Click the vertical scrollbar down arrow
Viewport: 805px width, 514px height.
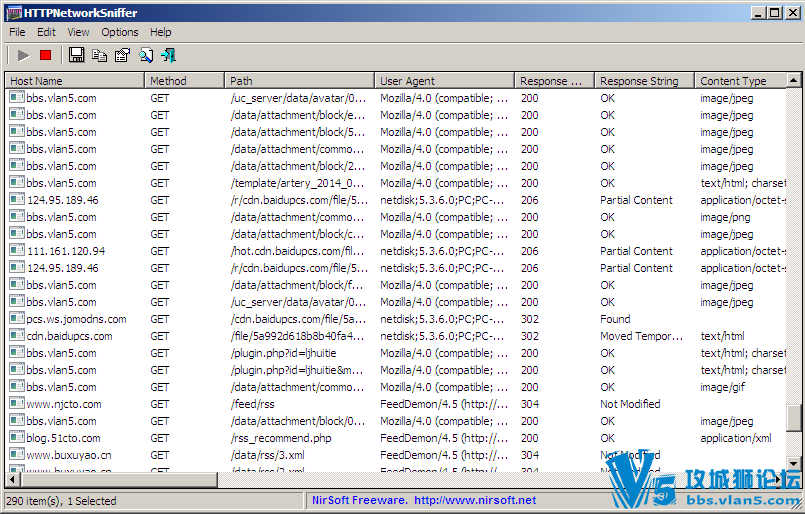793,463
